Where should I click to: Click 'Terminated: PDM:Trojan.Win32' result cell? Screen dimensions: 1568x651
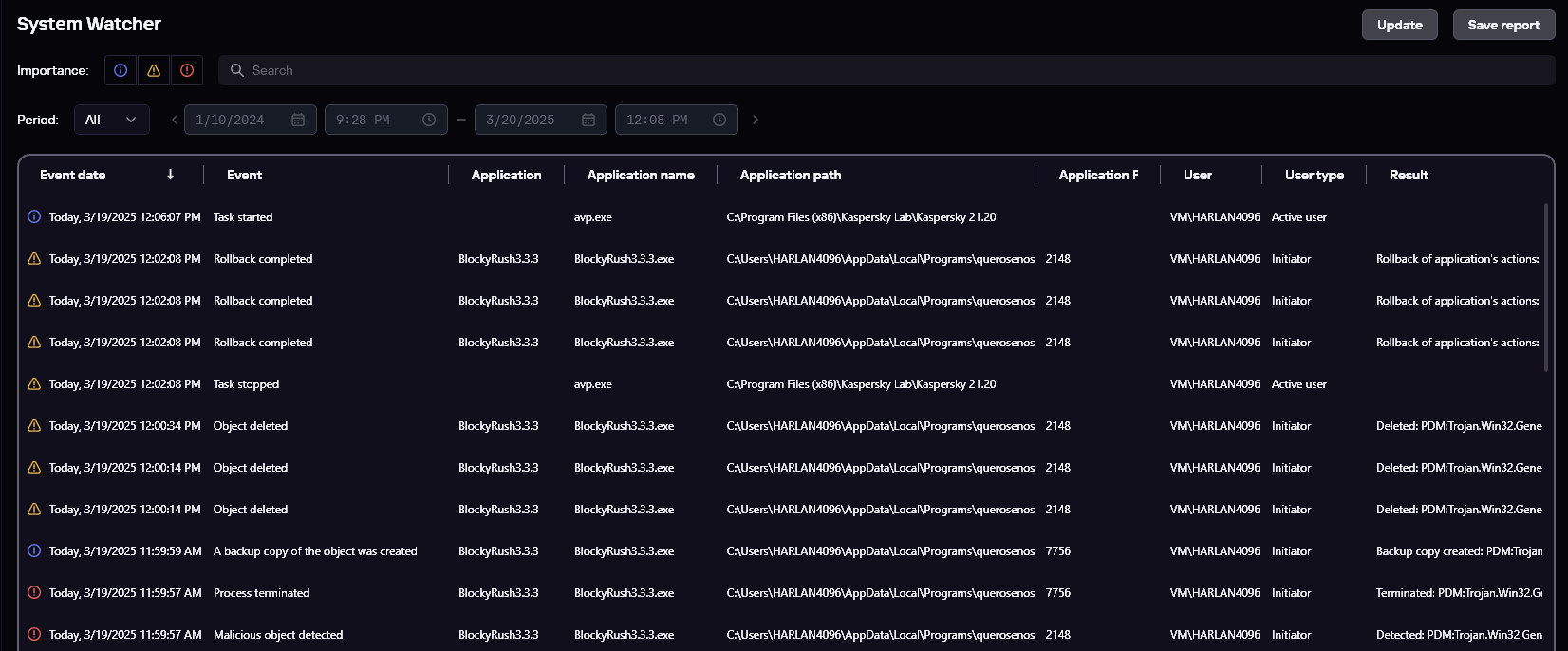pyautogui.click(x=1459, y=593)
